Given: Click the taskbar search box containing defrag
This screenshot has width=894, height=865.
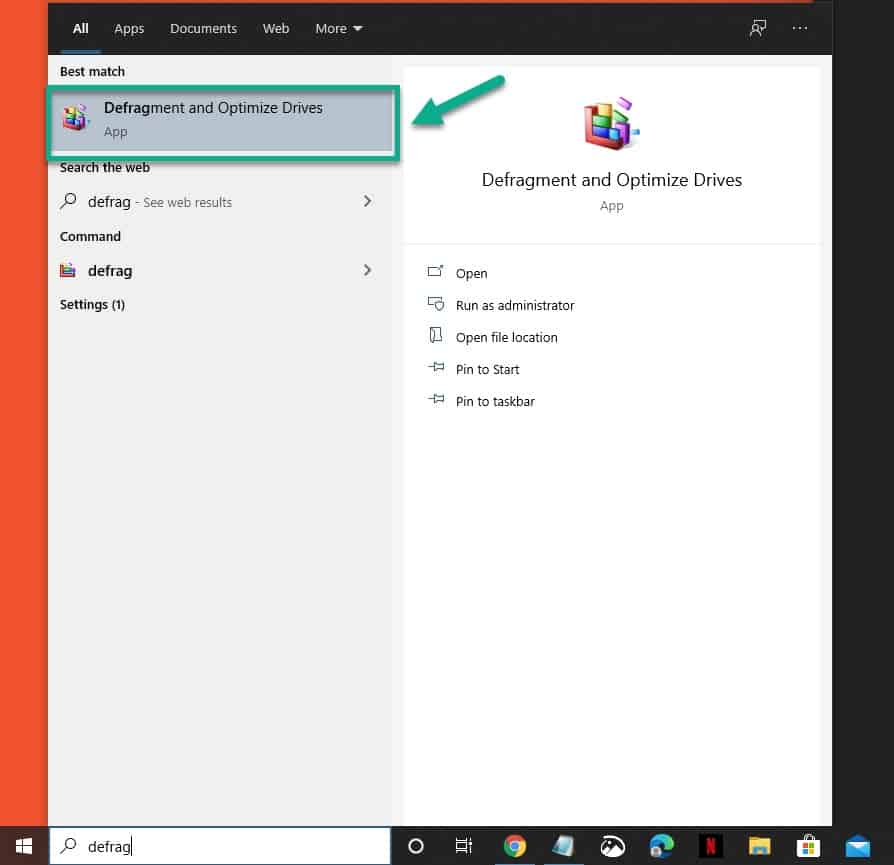Looking at the screenshot, I should [x=220, y=846].
